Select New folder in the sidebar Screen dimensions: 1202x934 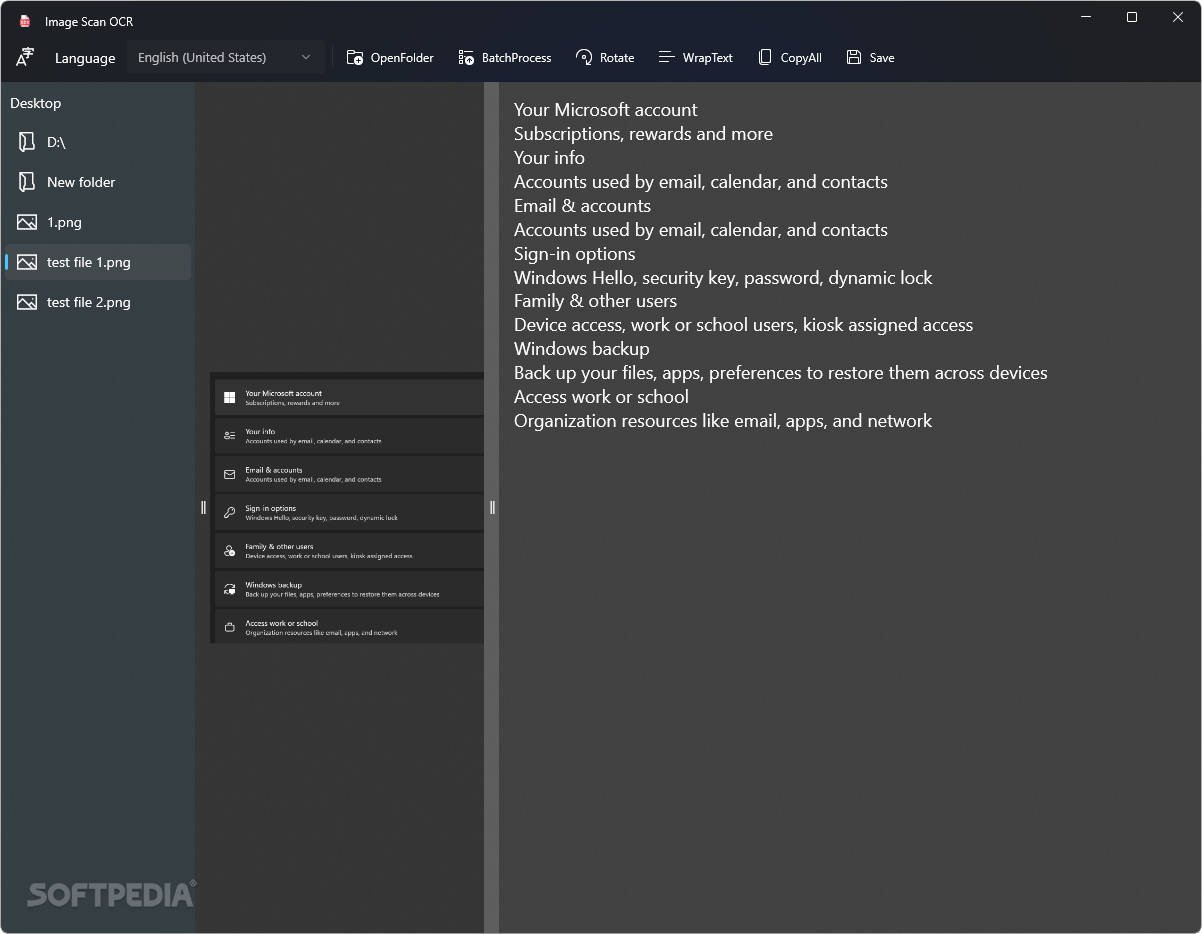[x=98, y=182]
